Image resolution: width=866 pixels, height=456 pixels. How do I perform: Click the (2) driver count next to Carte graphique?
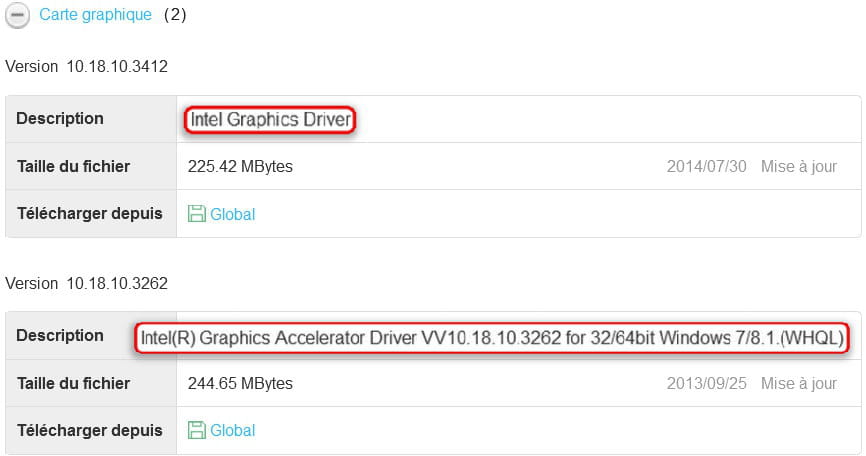(175, 14)
